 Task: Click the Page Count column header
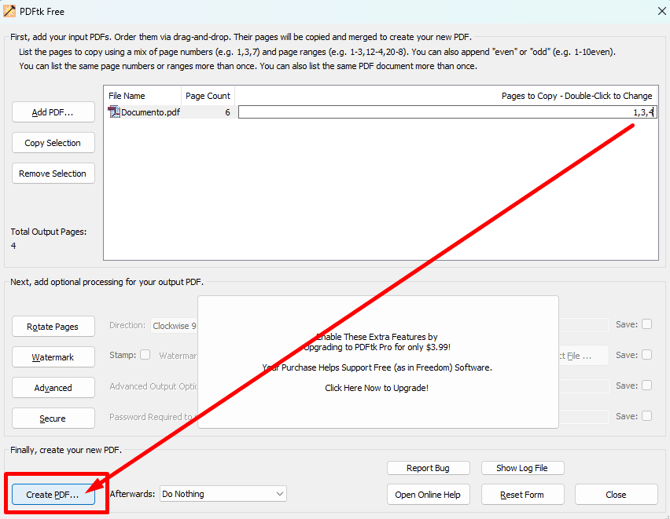pyautogui.click(x=207, y=95)
